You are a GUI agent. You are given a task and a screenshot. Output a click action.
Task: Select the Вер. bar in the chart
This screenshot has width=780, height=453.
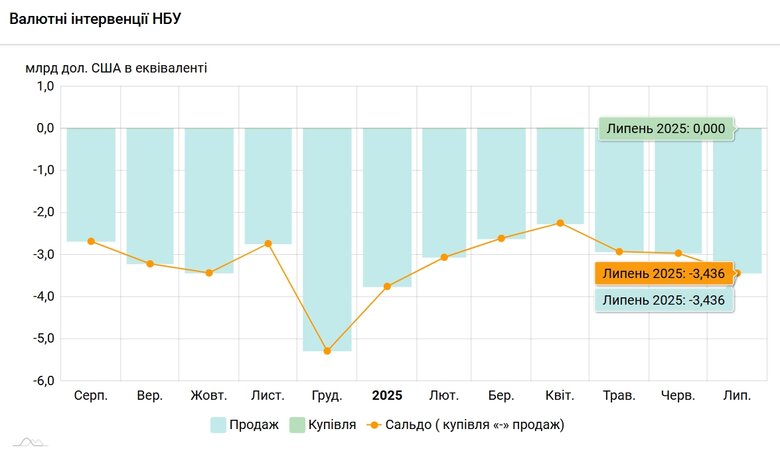(x=150, y=196)
